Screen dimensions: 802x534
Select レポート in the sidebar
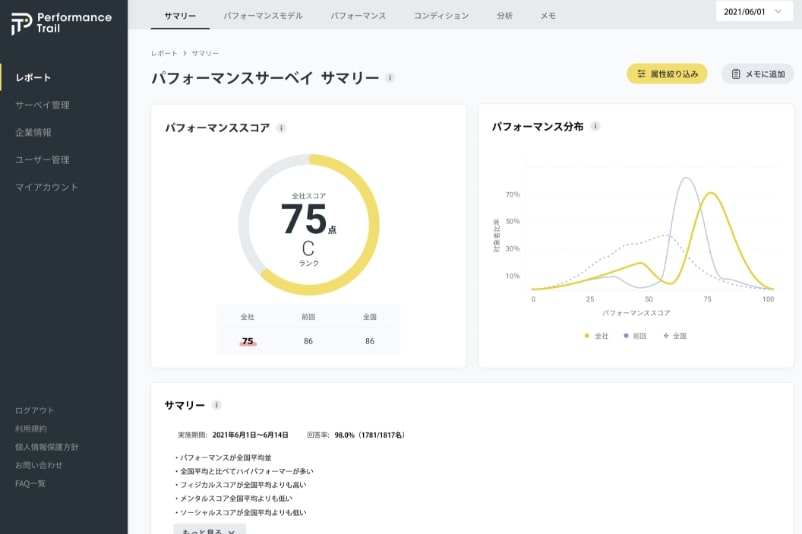33,78
